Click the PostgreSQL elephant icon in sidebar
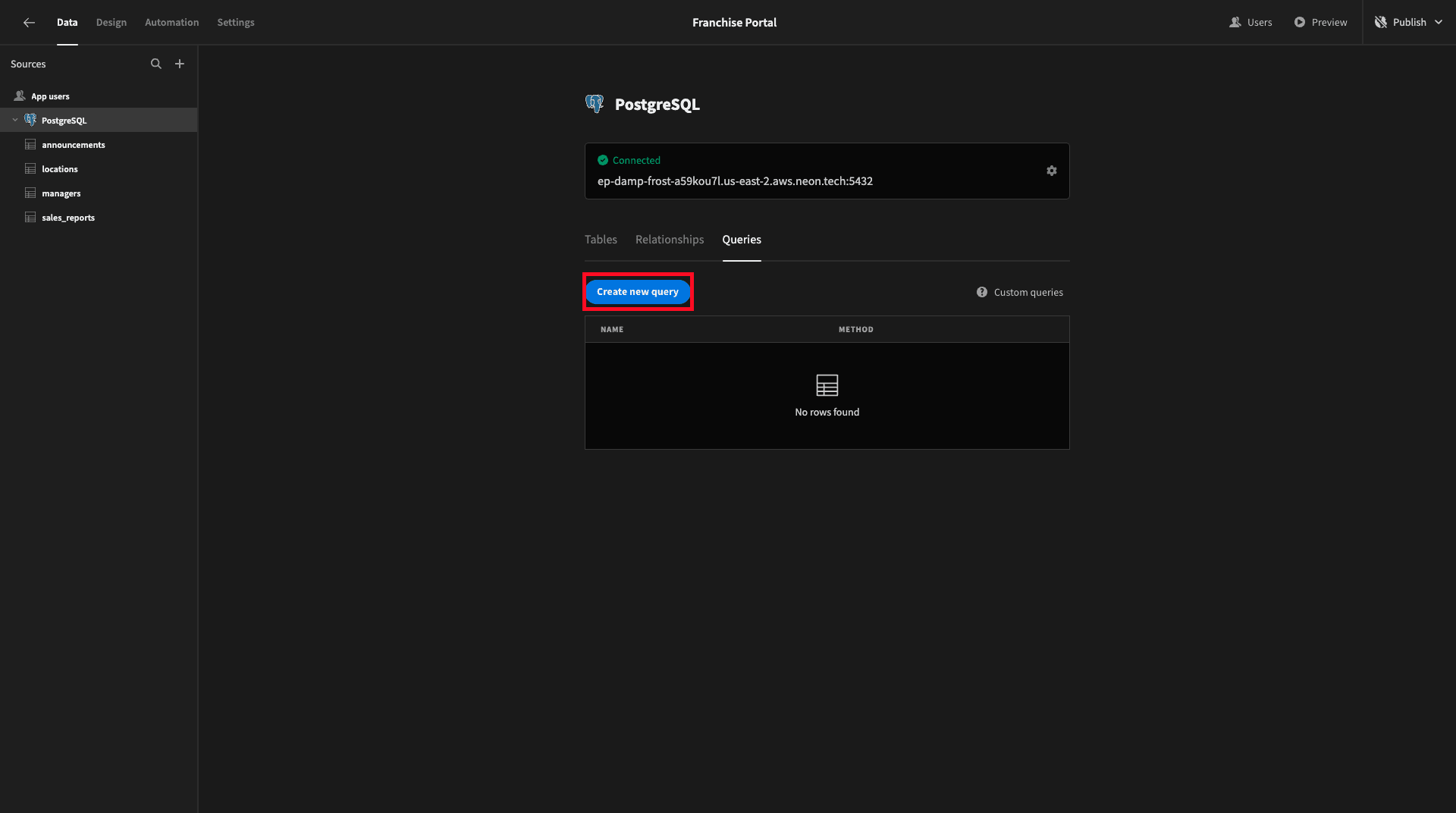Viewport: 1456px width, 813px height. (30, 120)
